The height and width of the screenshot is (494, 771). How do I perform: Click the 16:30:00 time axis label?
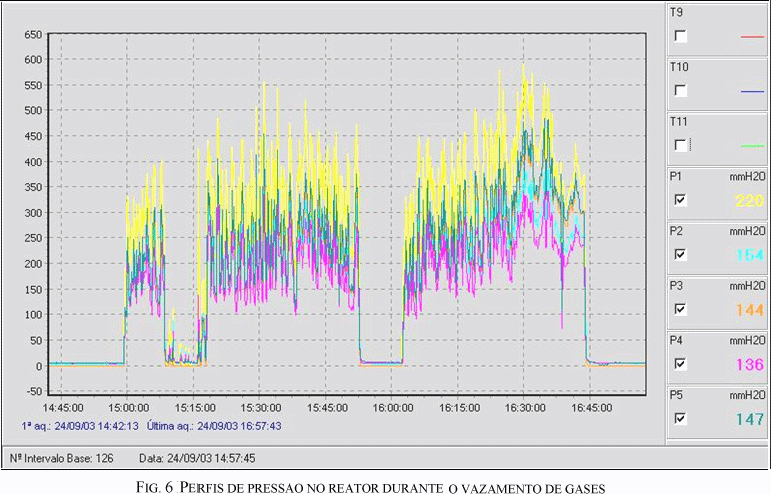point(524,408)
